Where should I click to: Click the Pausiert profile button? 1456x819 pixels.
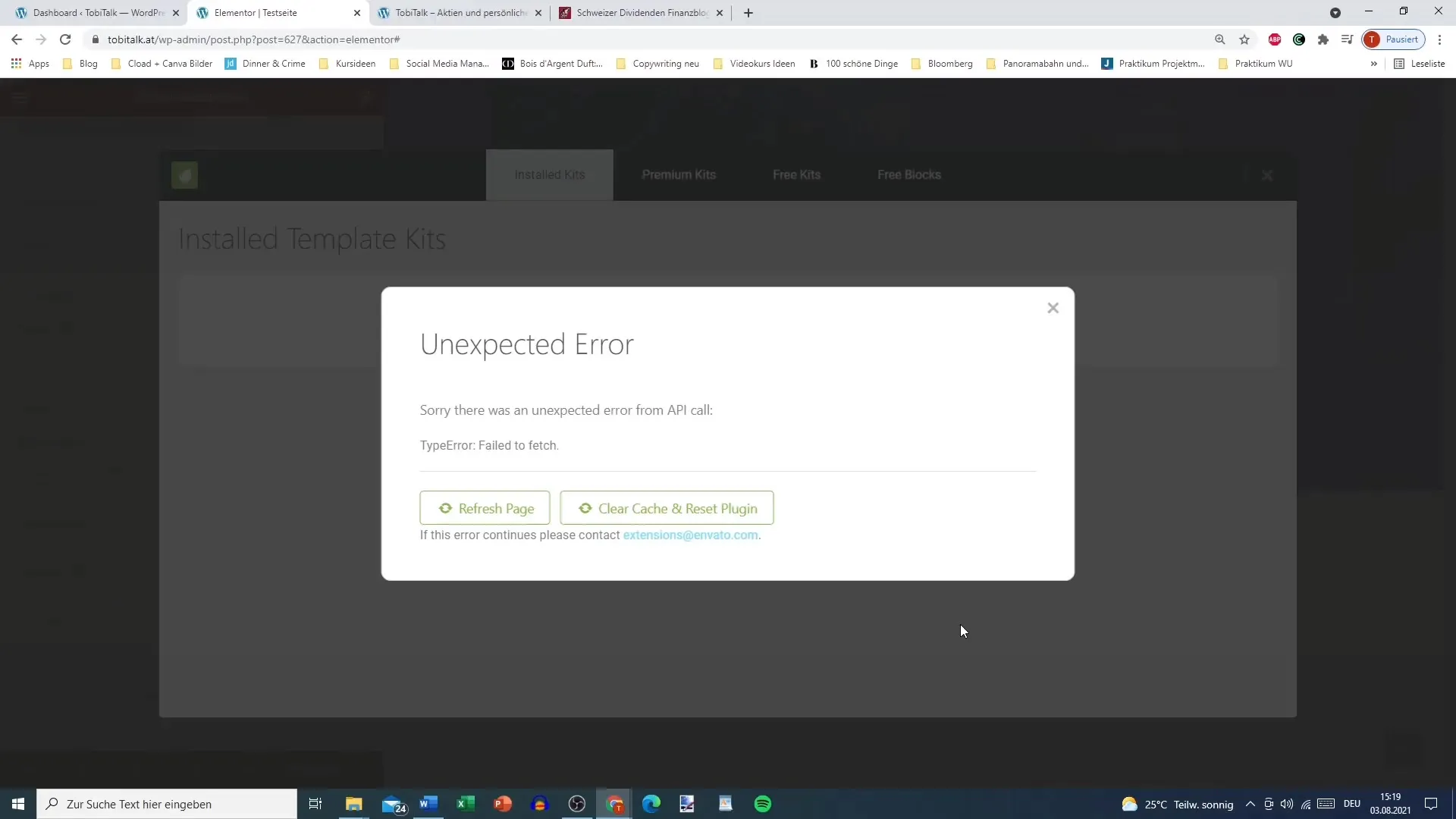click(1394, 39)
